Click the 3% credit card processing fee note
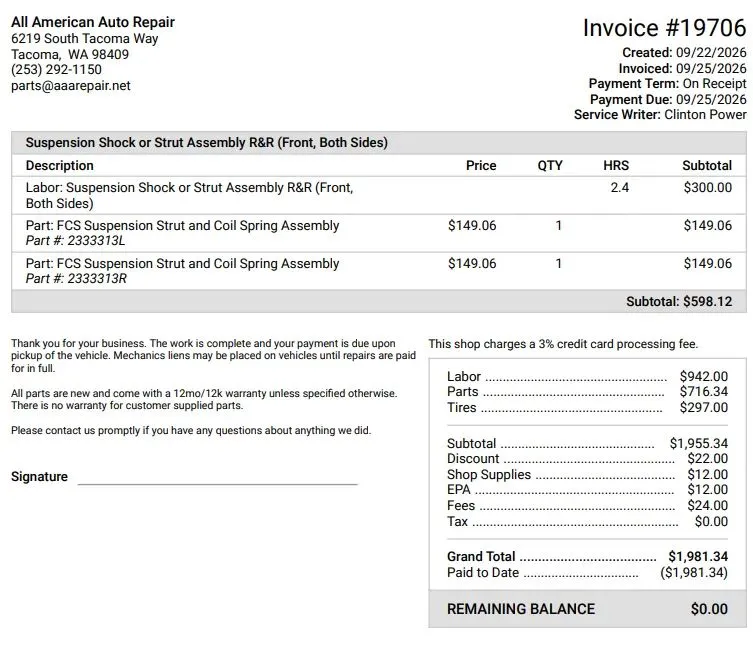 pos(563,344)
